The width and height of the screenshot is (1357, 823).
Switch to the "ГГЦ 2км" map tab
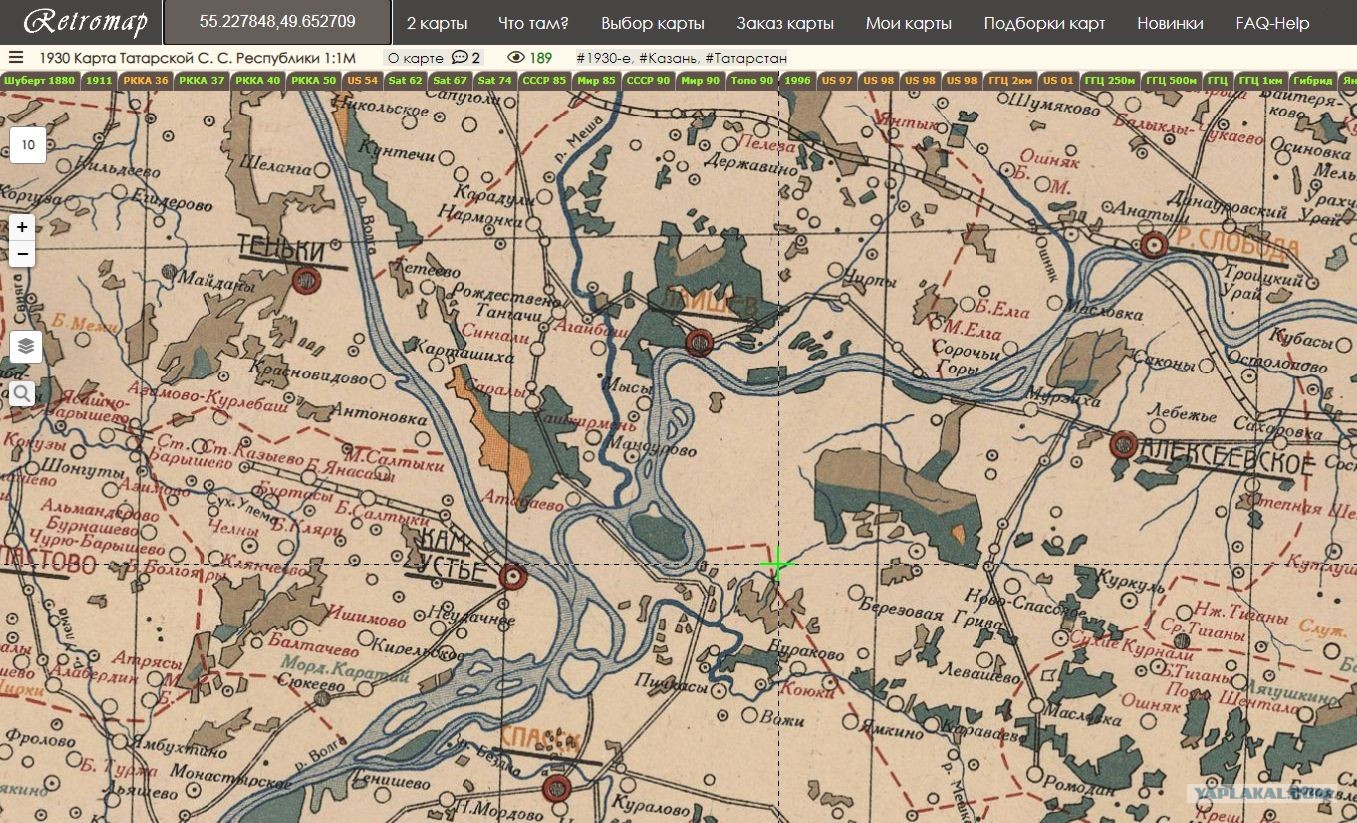click(1009, 80)
